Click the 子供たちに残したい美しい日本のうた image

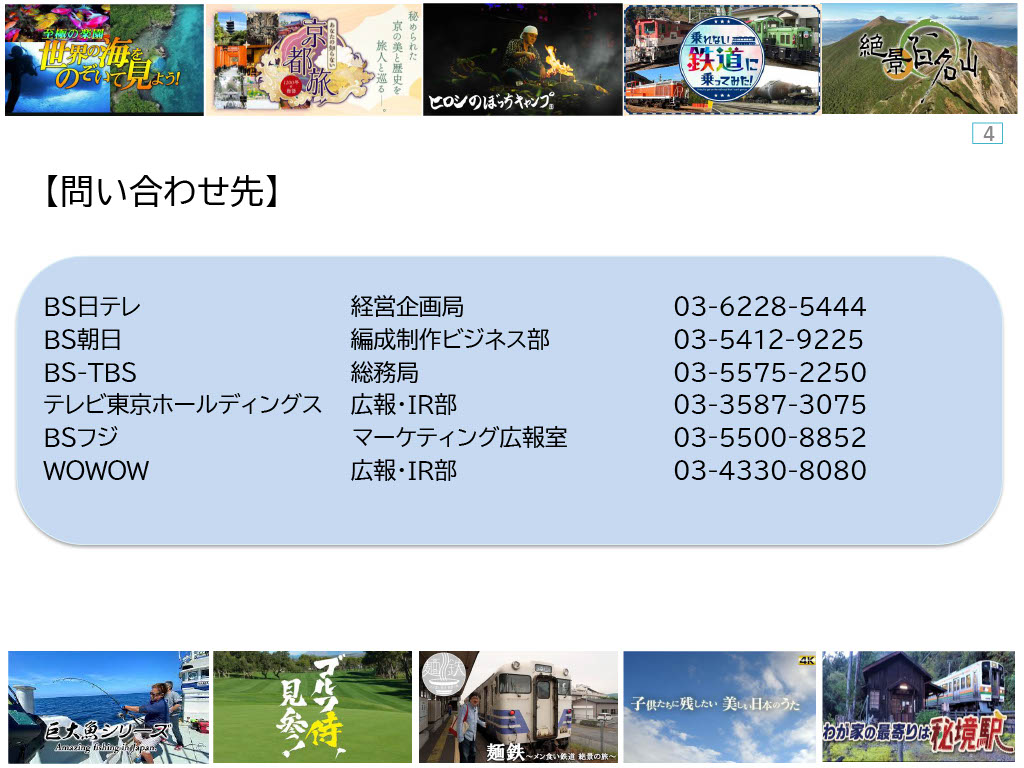pyautogui.click(x=720, y=707)
